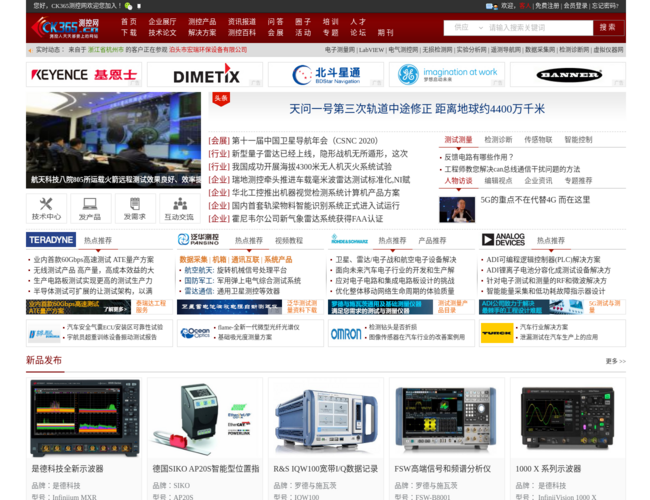Click the next arrow on news slideshow

(190, 141)
